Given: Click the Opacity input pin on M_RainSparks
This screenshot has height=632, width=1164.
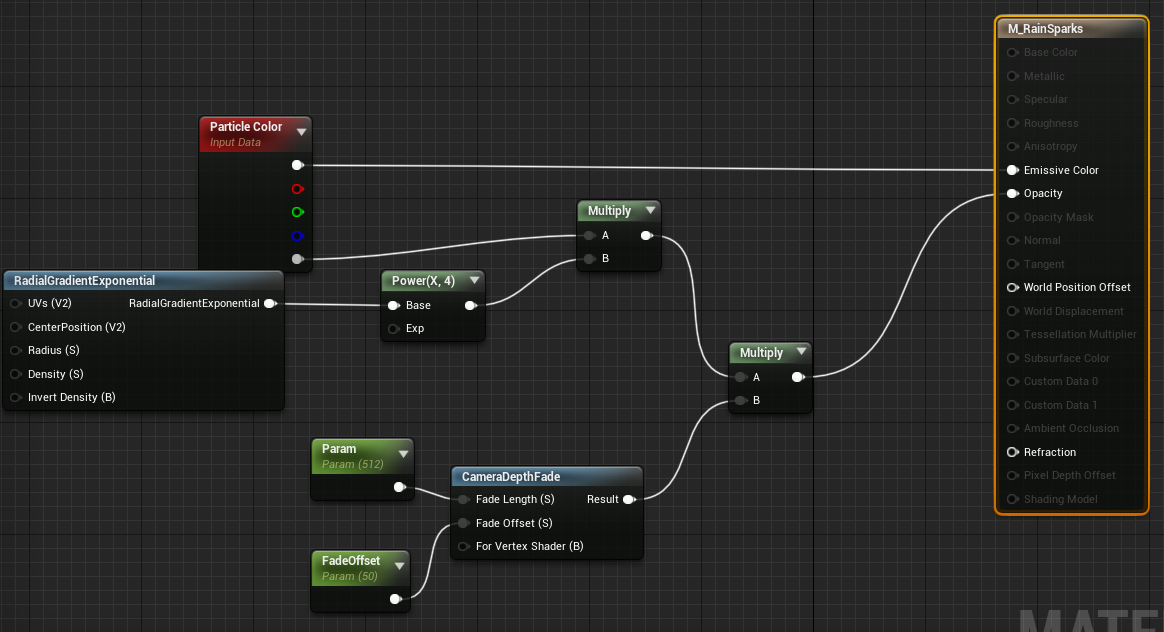Looking at the screenshot, I should coord(1011,193).
